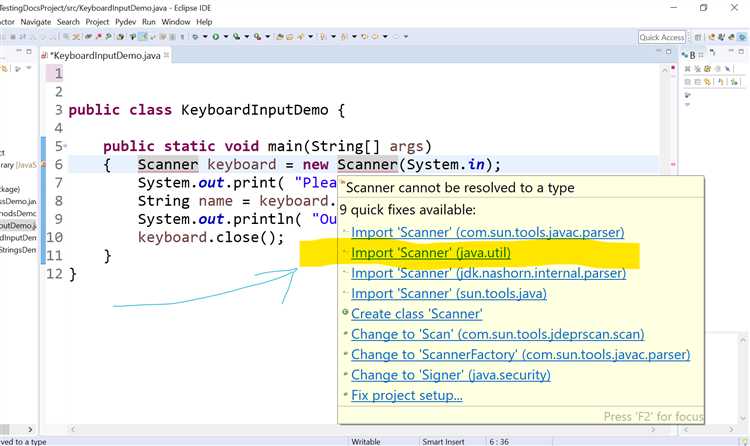Click the green Run button in toolbar
Screen dimensions: 750x446
point(216,36)
